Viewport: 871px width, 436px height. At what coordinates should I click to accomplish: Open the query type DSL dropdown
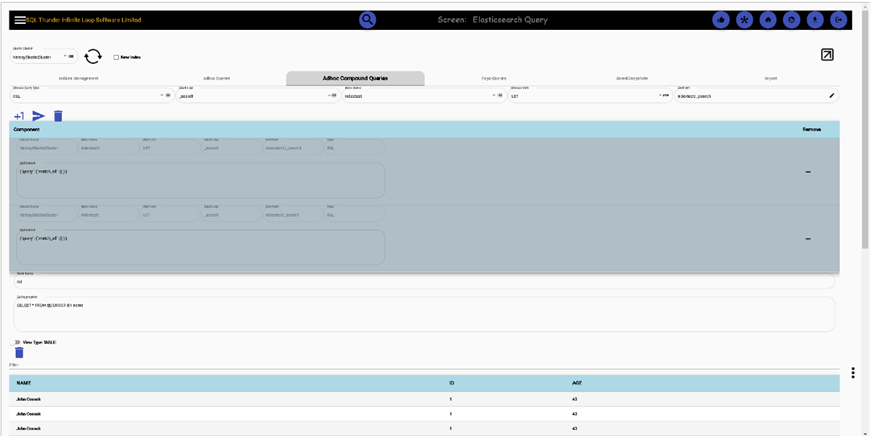tap(92, 96)
